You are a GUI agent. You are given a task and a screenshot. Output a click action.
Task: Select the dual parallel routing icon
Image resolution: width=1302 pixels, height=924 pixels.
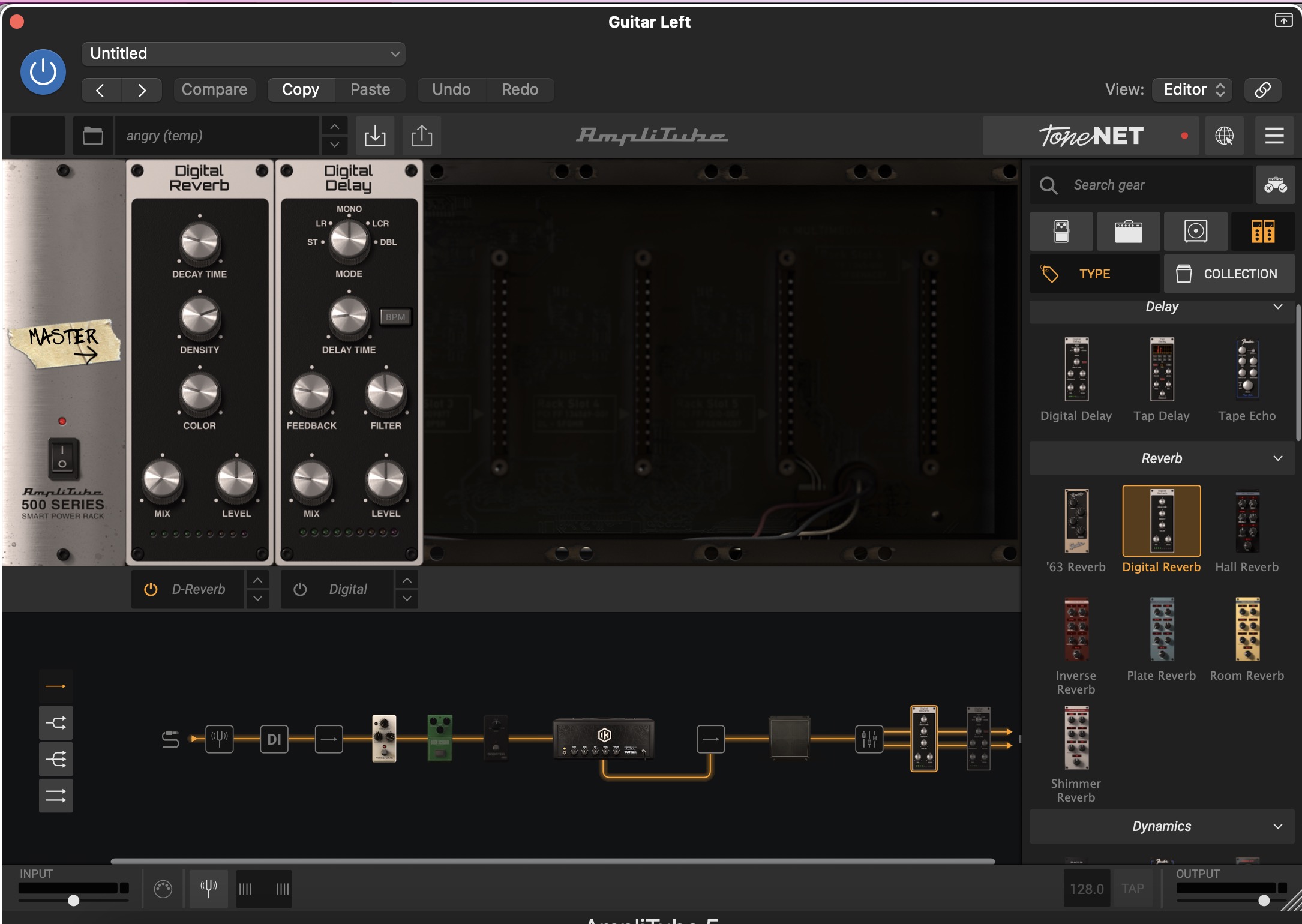coord(56,796)
